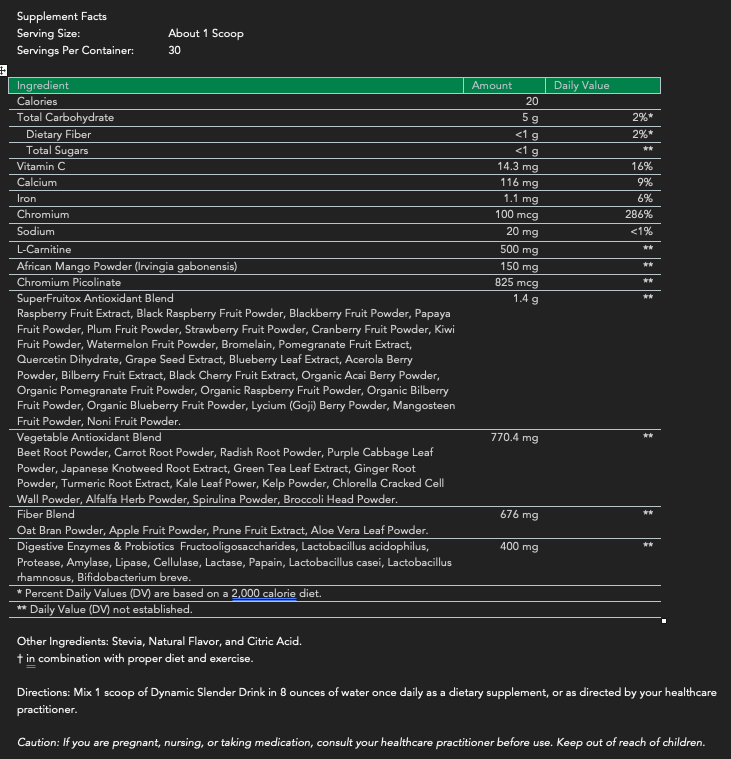Click the "About 1 Scoop" serving size value
Image resolution: width=731 pixels, height=759 pixels.
(205, 33)
